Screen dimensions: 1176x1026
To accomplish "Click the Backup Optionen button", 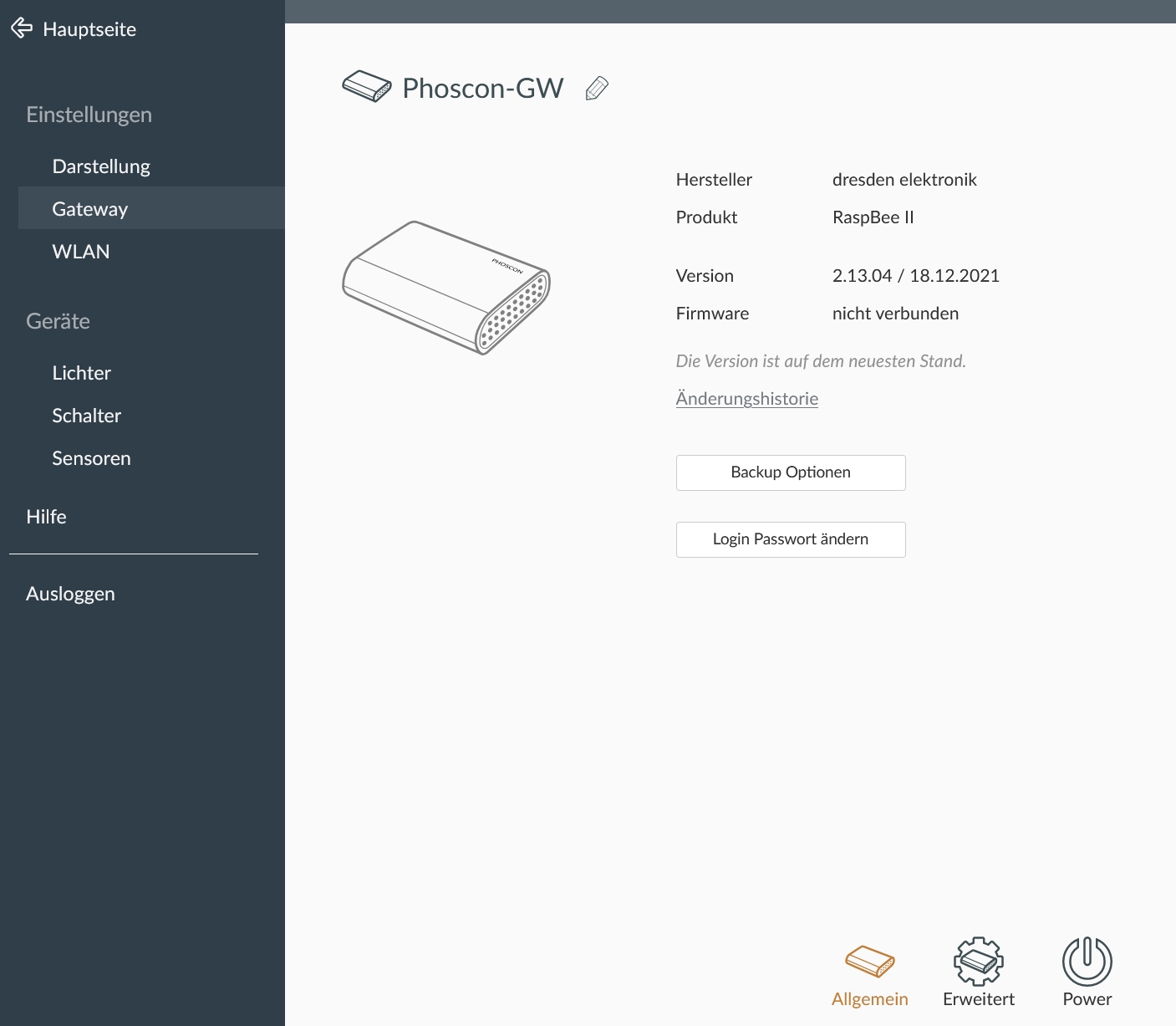I will pyautogui.click(x=791, y=472).
